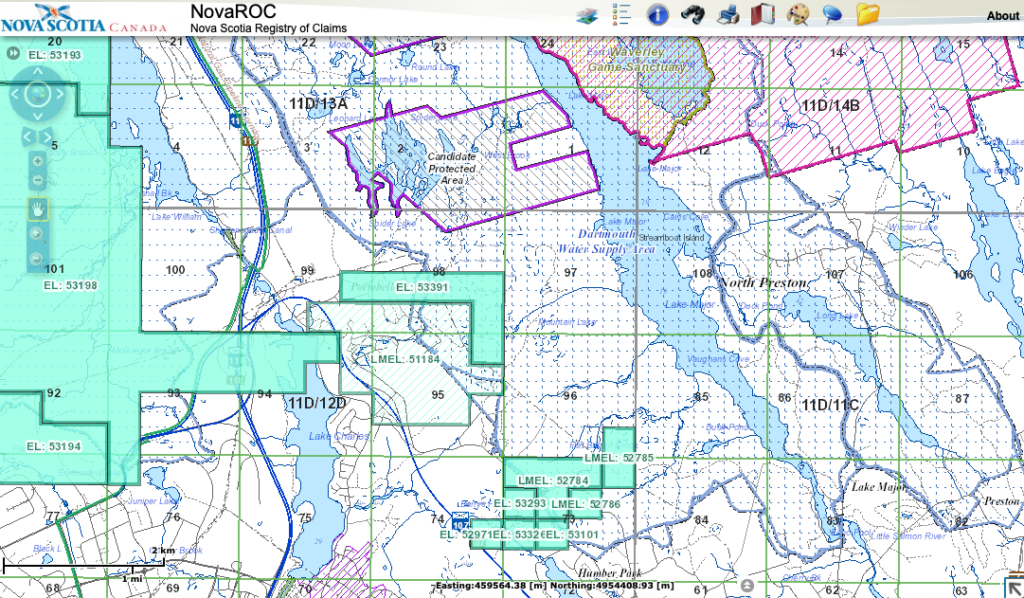Image resolution: width=1024 pixels, height=598 pixels.
Task: Open the binoculars search tool
Action: click(692, 14)
